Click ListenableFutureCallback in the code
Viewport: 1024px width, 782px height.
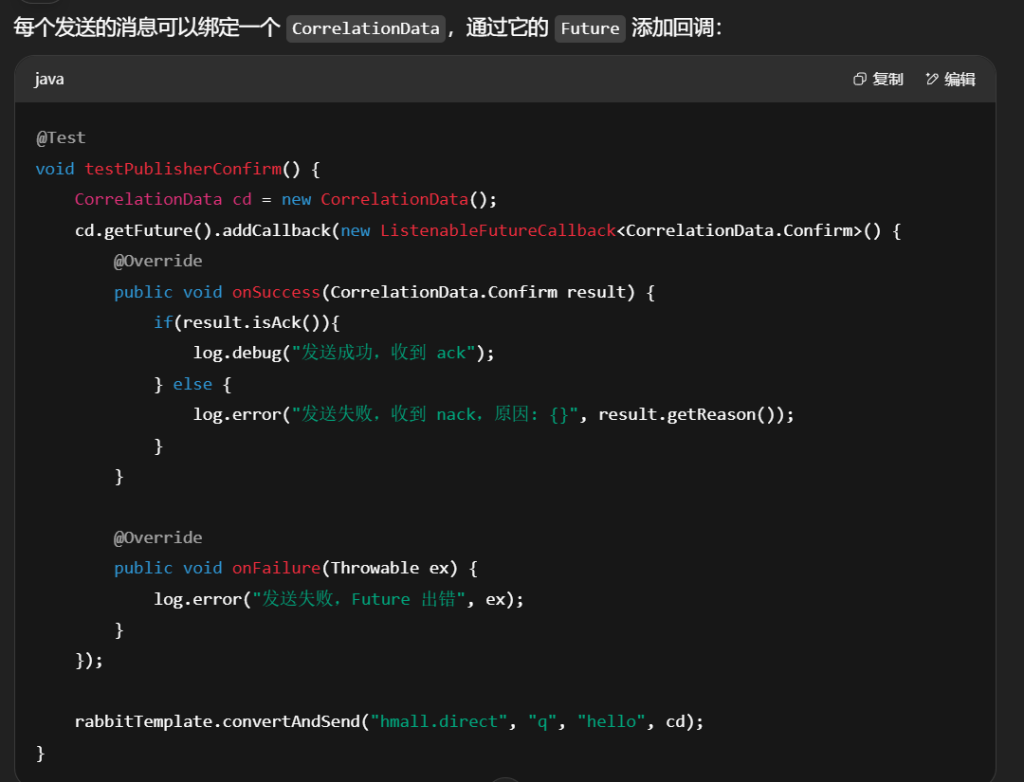point(497,230)
